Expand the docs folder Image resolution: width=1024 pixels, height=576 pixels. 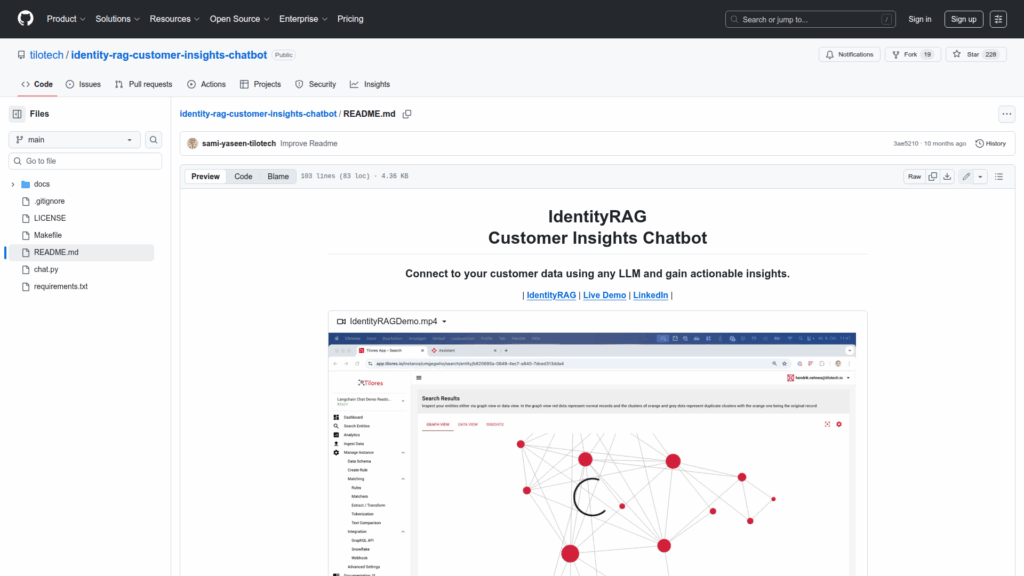12,184
